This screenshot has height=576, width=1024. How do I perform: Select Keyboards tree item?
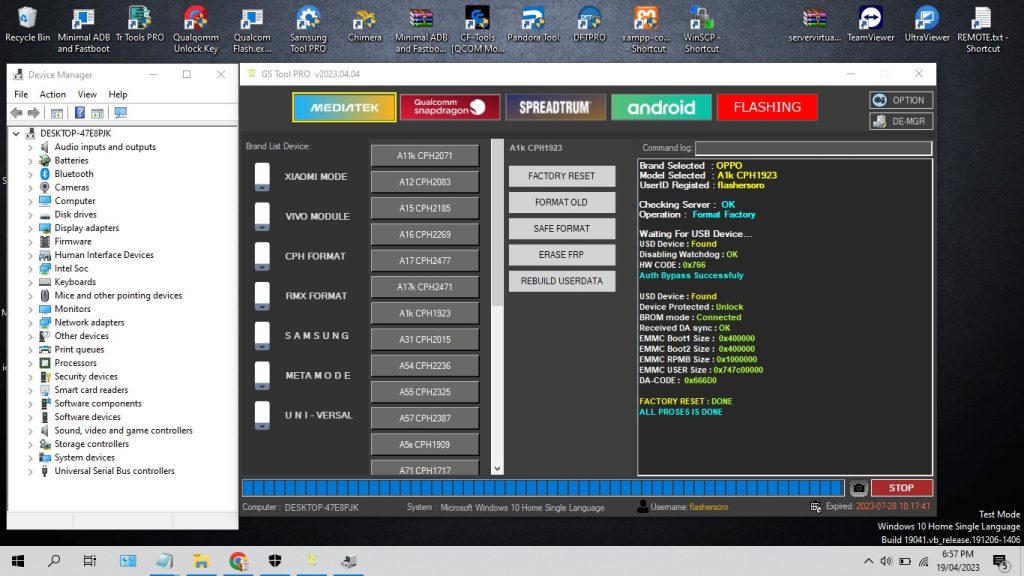pos(75,282)
